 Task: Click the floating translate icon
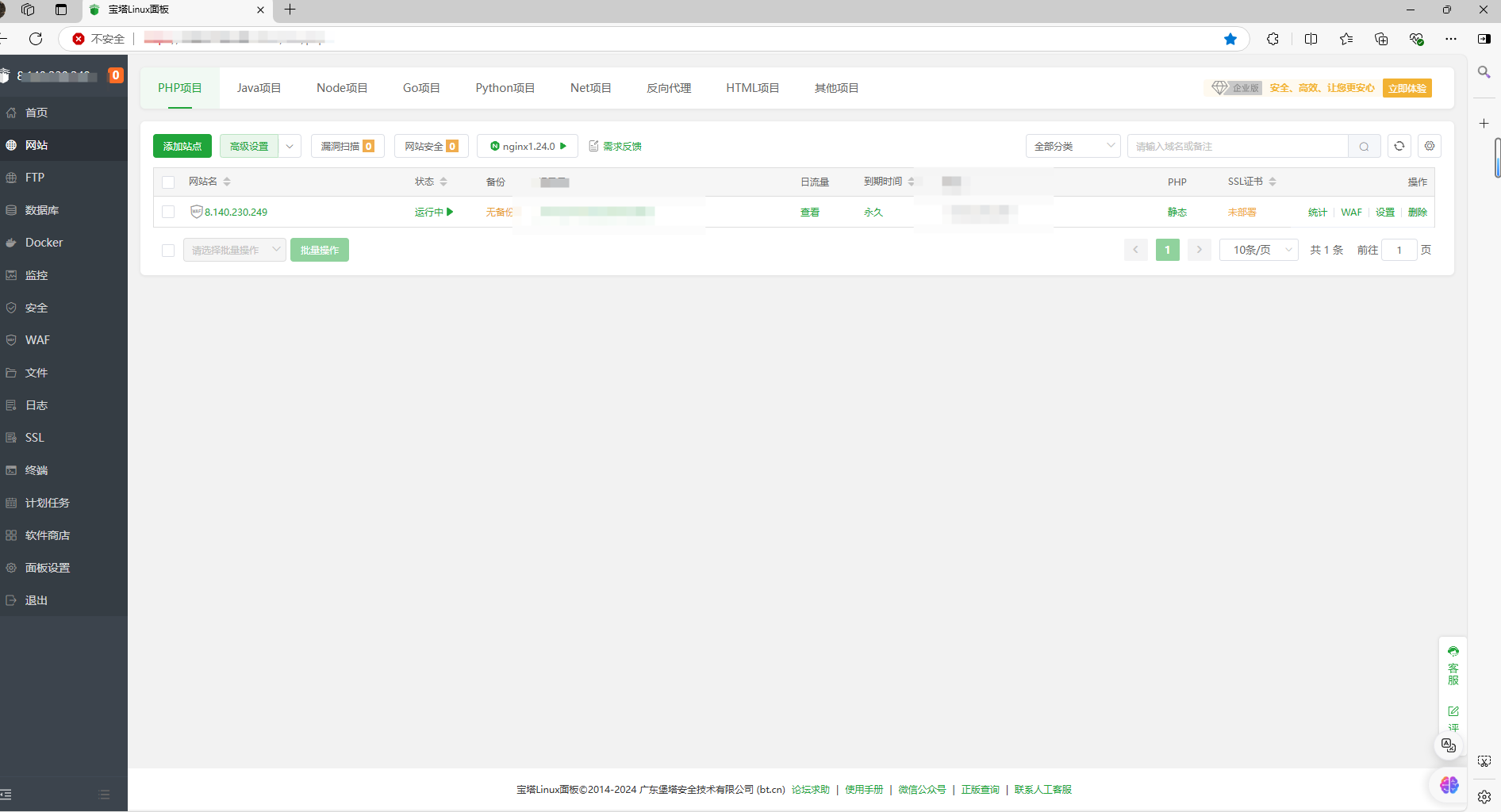[x=1449, y=745]
